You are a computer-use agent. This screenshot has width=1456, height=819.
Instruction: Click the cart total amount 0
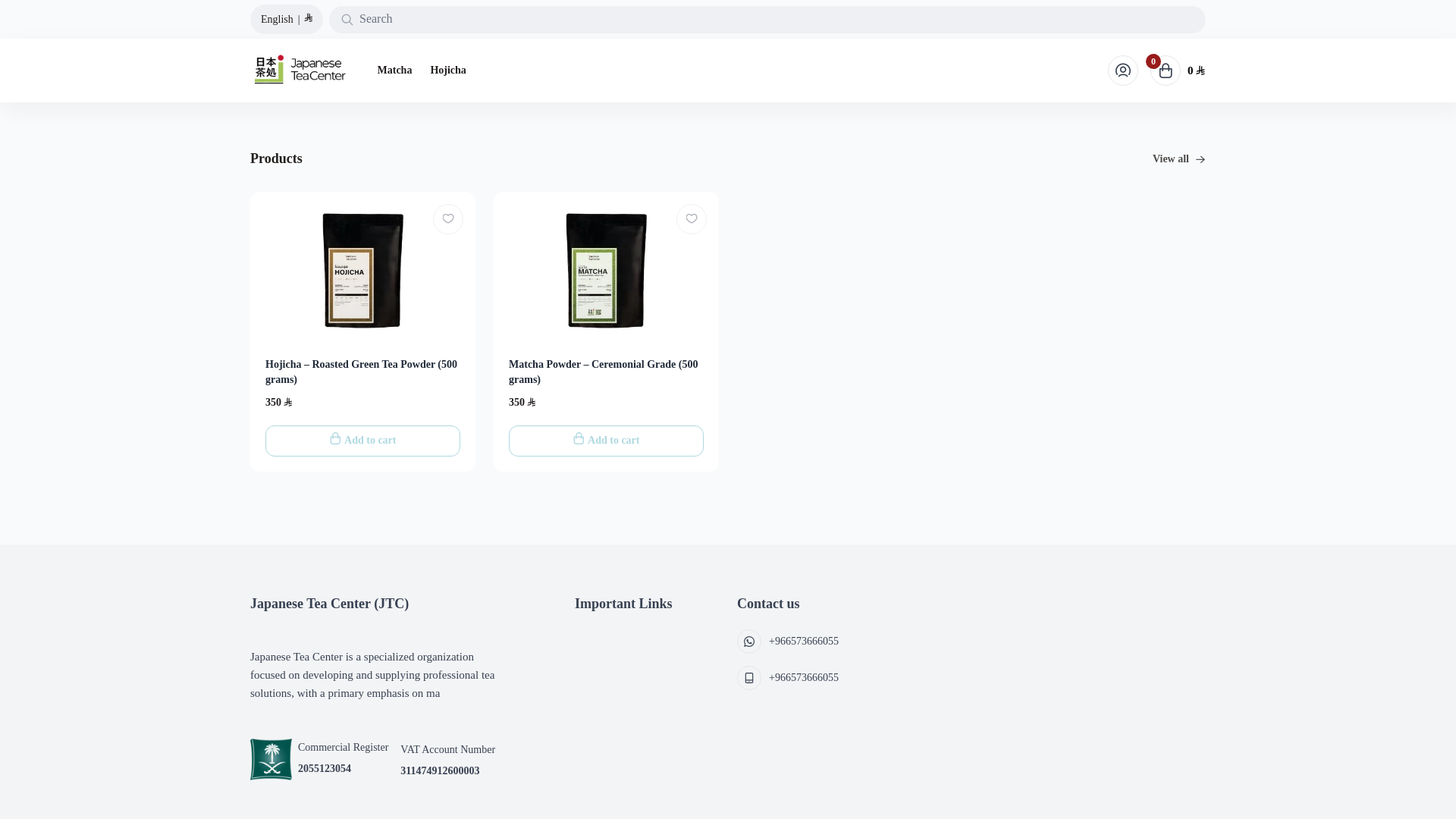point(1196,71)
